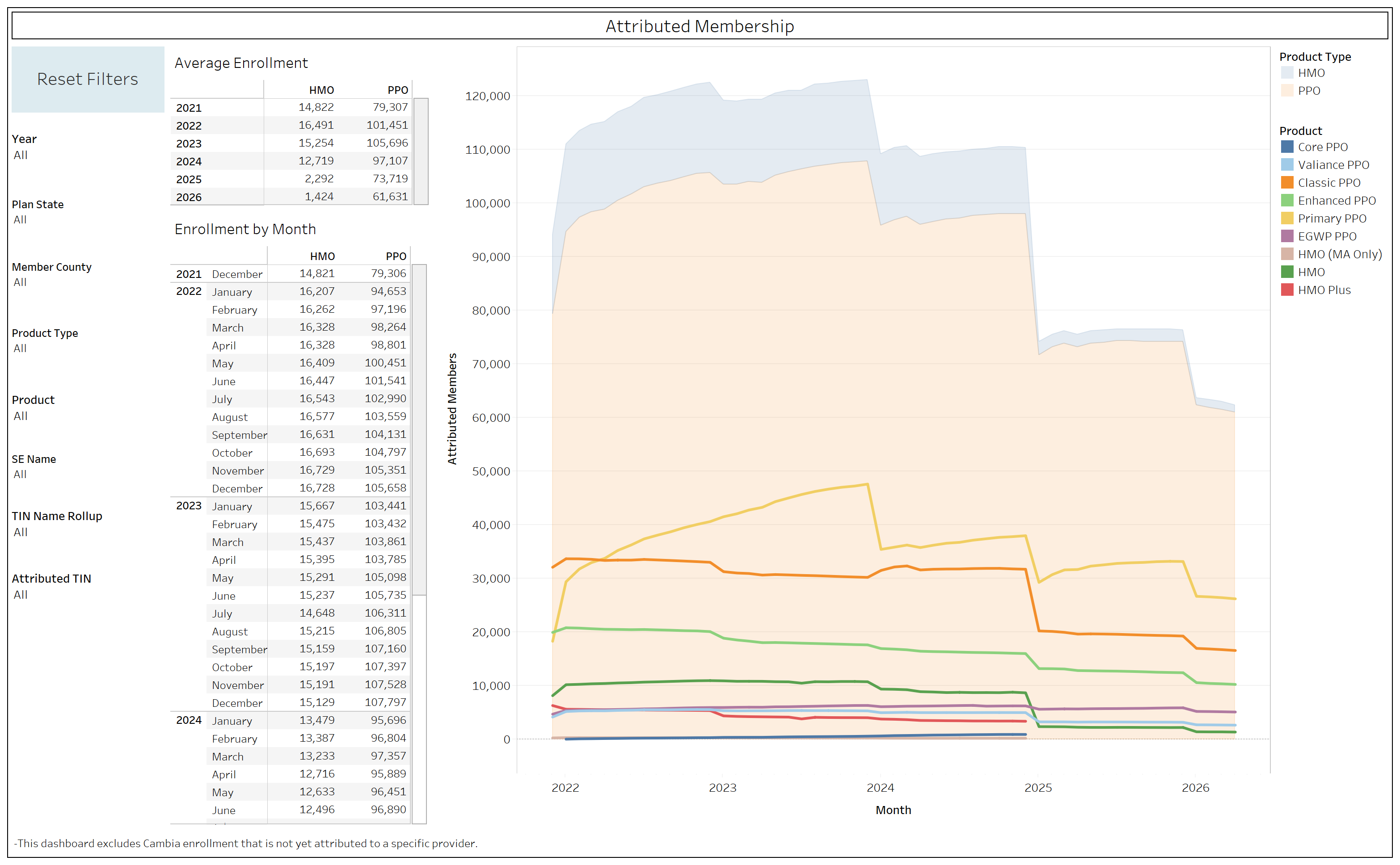Viewport: 1400px width, 865px height.
Task: Click the PPO product type legend swatch
Action: (x=1286, y=90)
